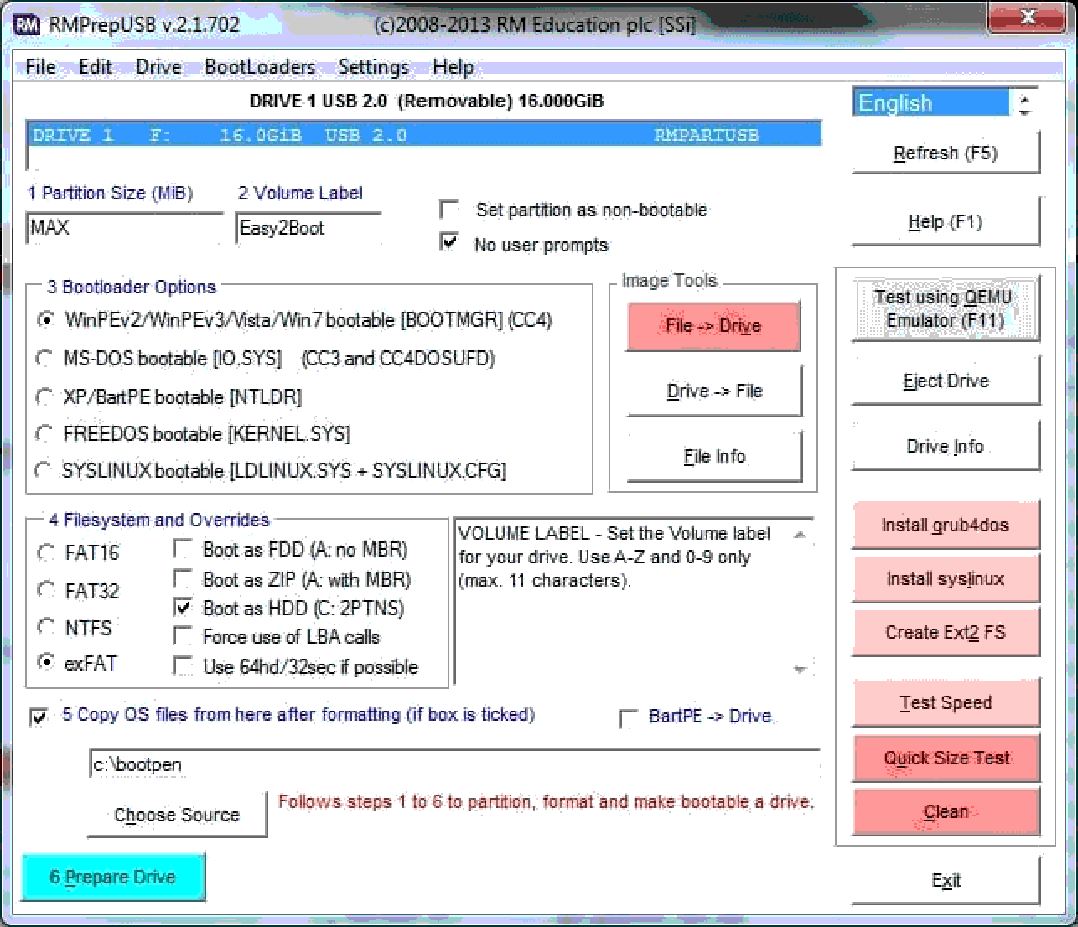Enable Set partition as non-bootable
Image resolution: width=1078 pixels, height=927 pixels.
pos(451,210)
